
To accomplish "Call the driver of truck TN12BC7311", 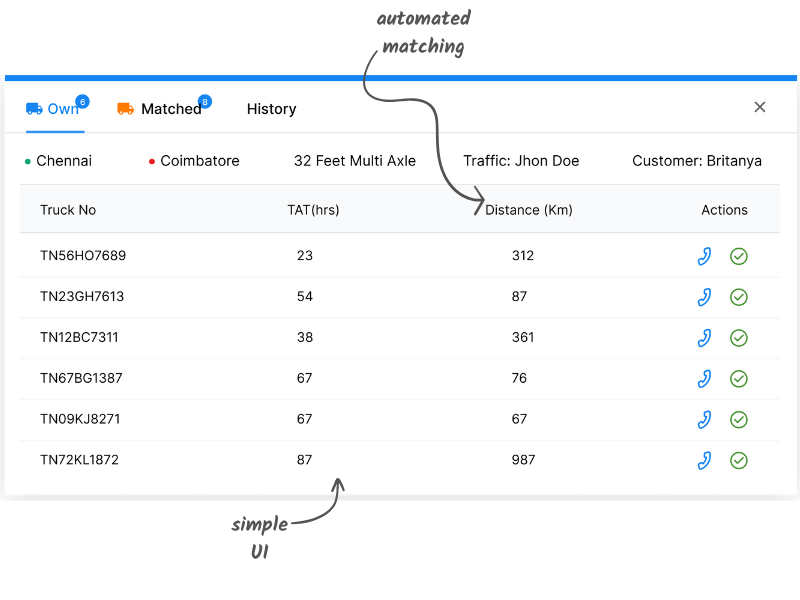I will (x=704, y=338).
